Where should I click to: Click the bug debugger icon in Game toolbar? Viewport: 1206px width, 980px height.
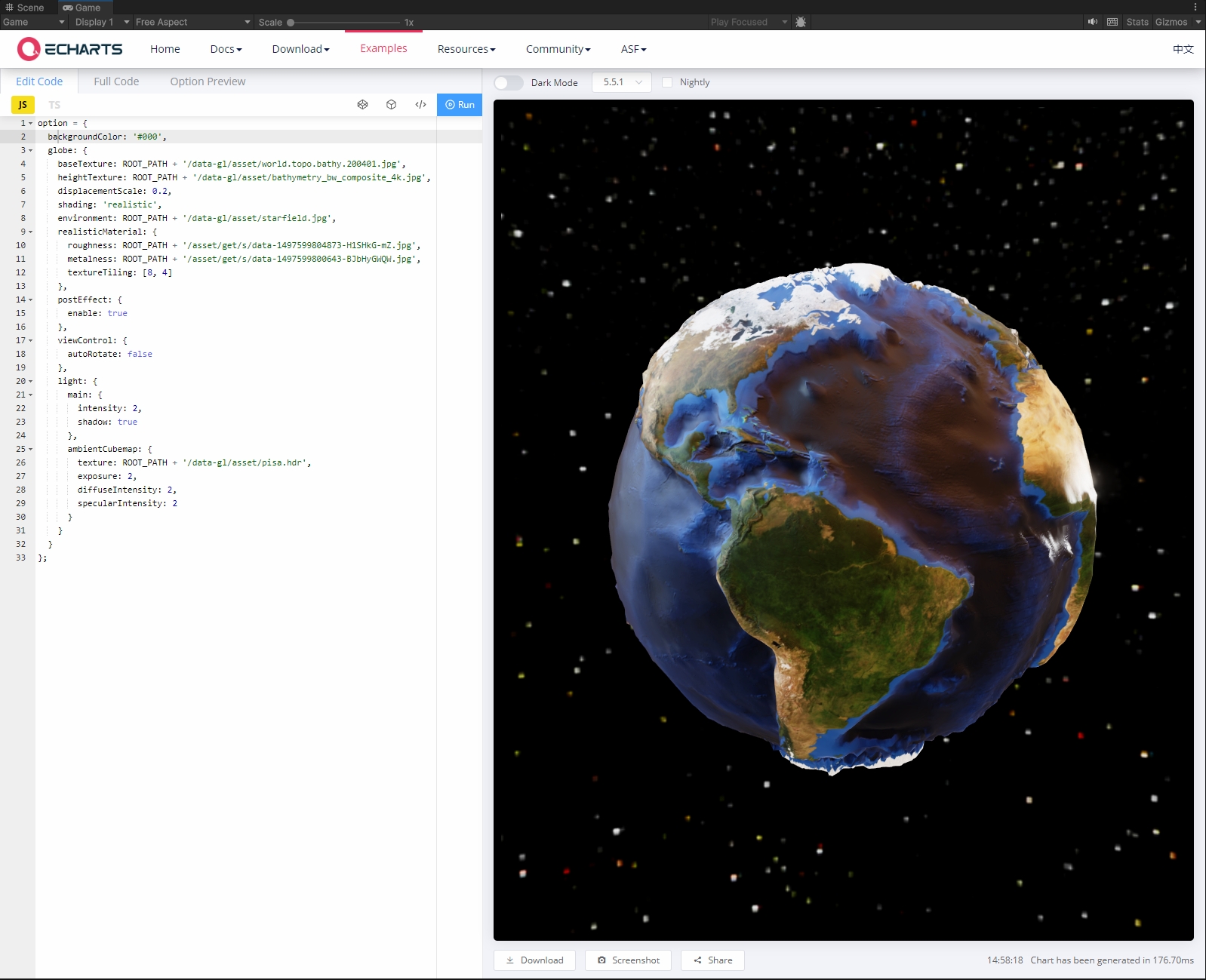point(801,22)
